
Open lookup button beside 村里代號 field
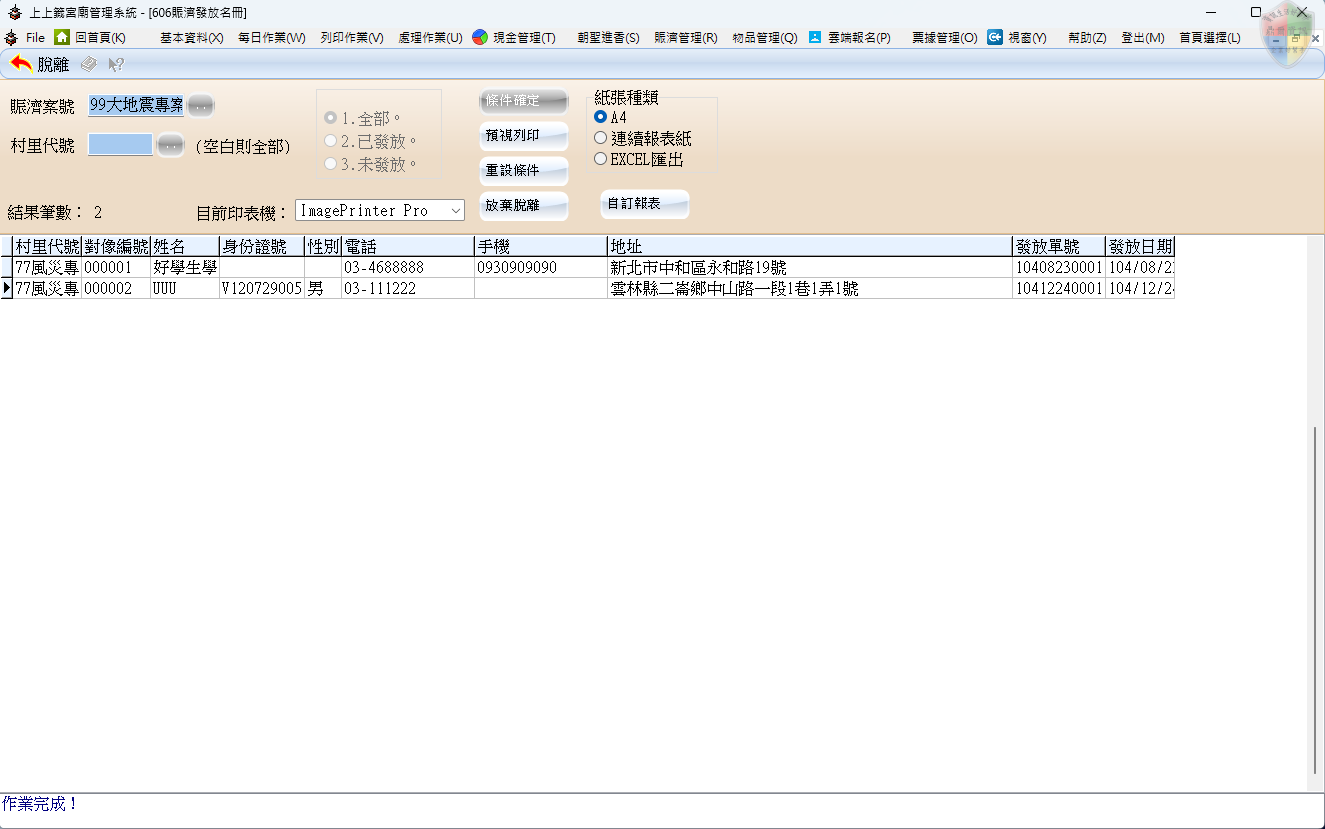tap(171, 145)
